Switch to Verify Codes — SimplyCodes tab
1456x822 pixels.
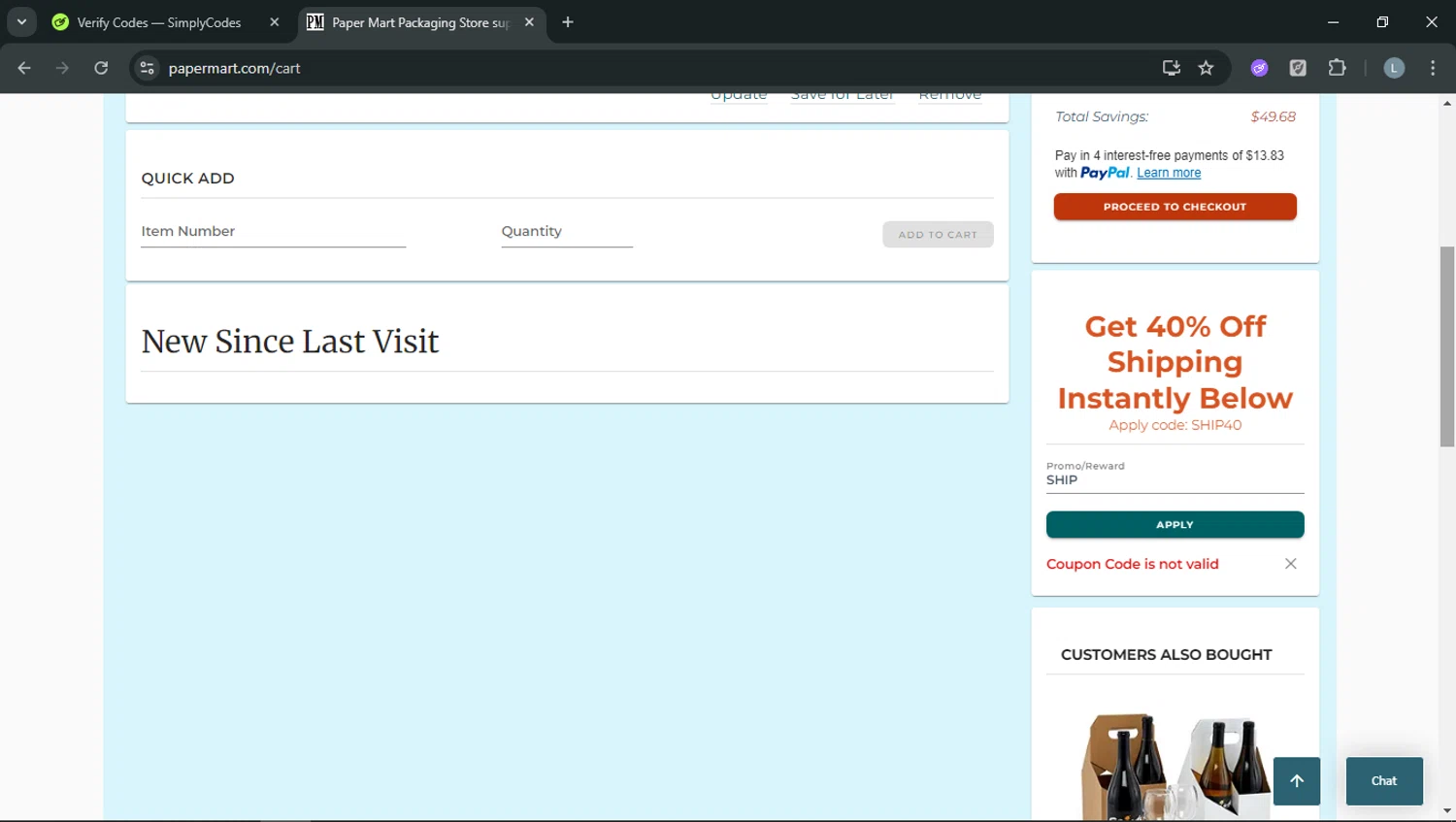(x=159, y=22)
